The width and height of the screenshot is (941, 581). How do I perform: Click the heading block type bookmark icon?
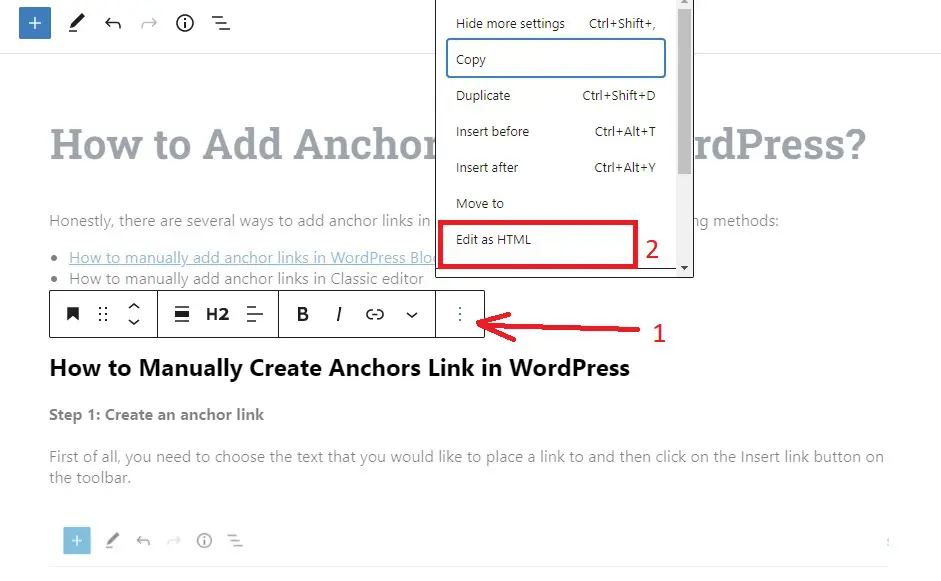73,314
